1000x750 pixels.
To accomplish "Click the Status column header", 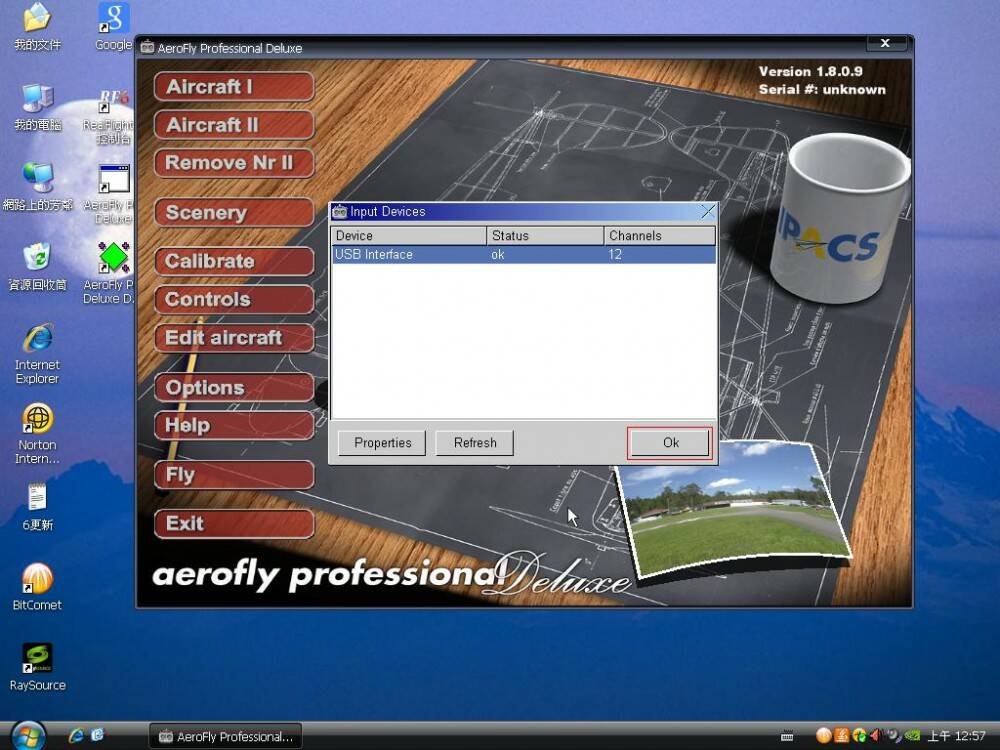I will point(545,235).
